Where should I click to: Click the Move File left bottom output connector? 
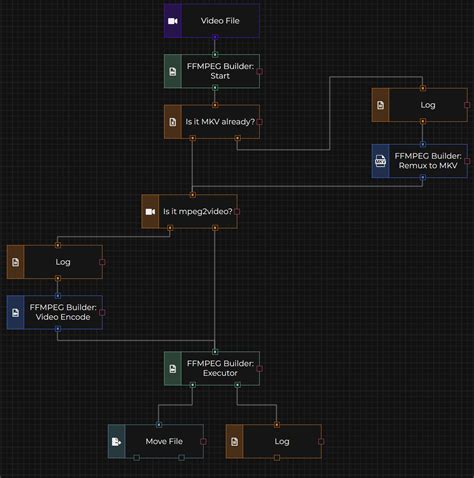(136, 458)
